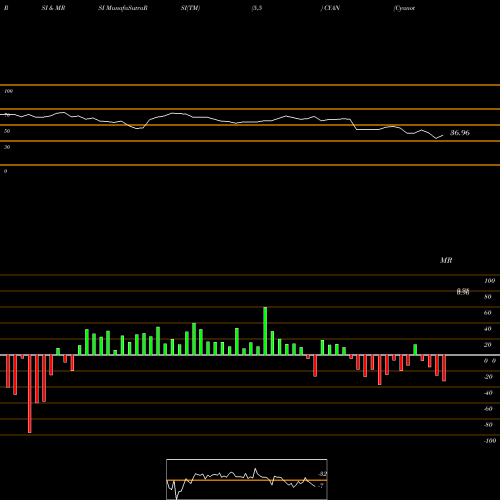
Task: Click the 70 level label on RSI panel
Action: 7,115
